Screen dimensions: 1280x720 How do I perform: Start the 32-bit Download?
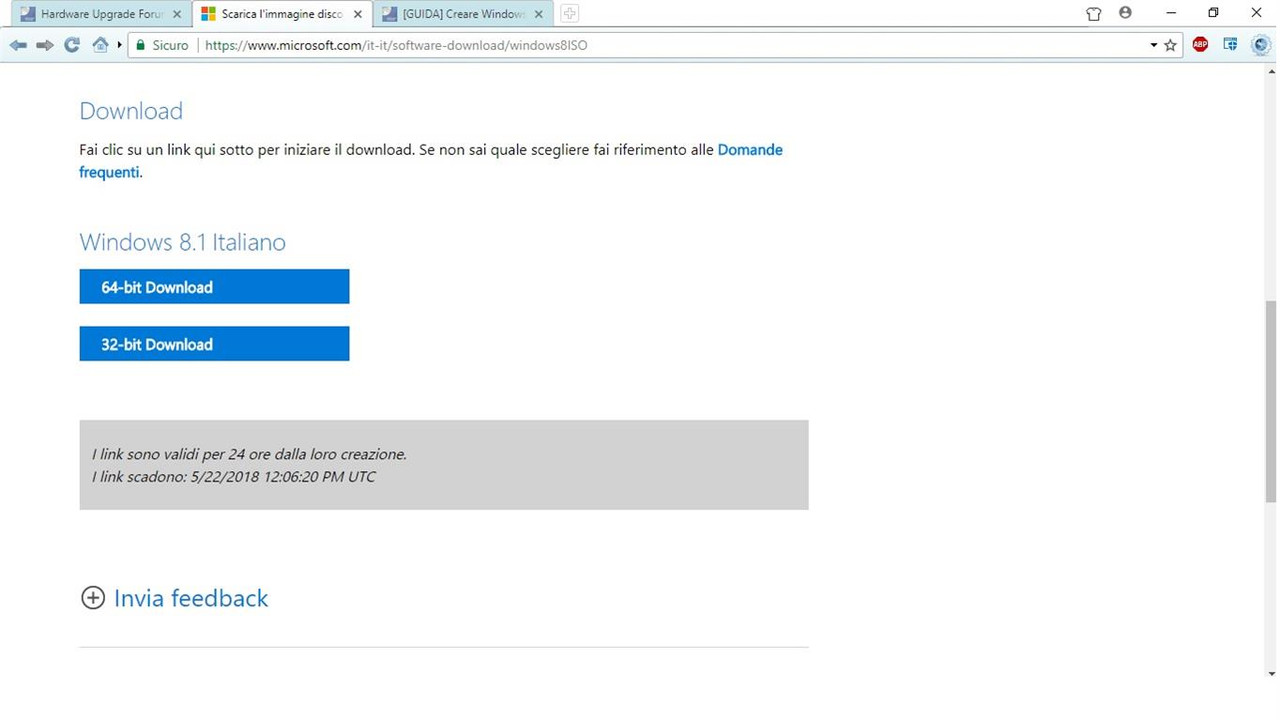coord(213,343)
